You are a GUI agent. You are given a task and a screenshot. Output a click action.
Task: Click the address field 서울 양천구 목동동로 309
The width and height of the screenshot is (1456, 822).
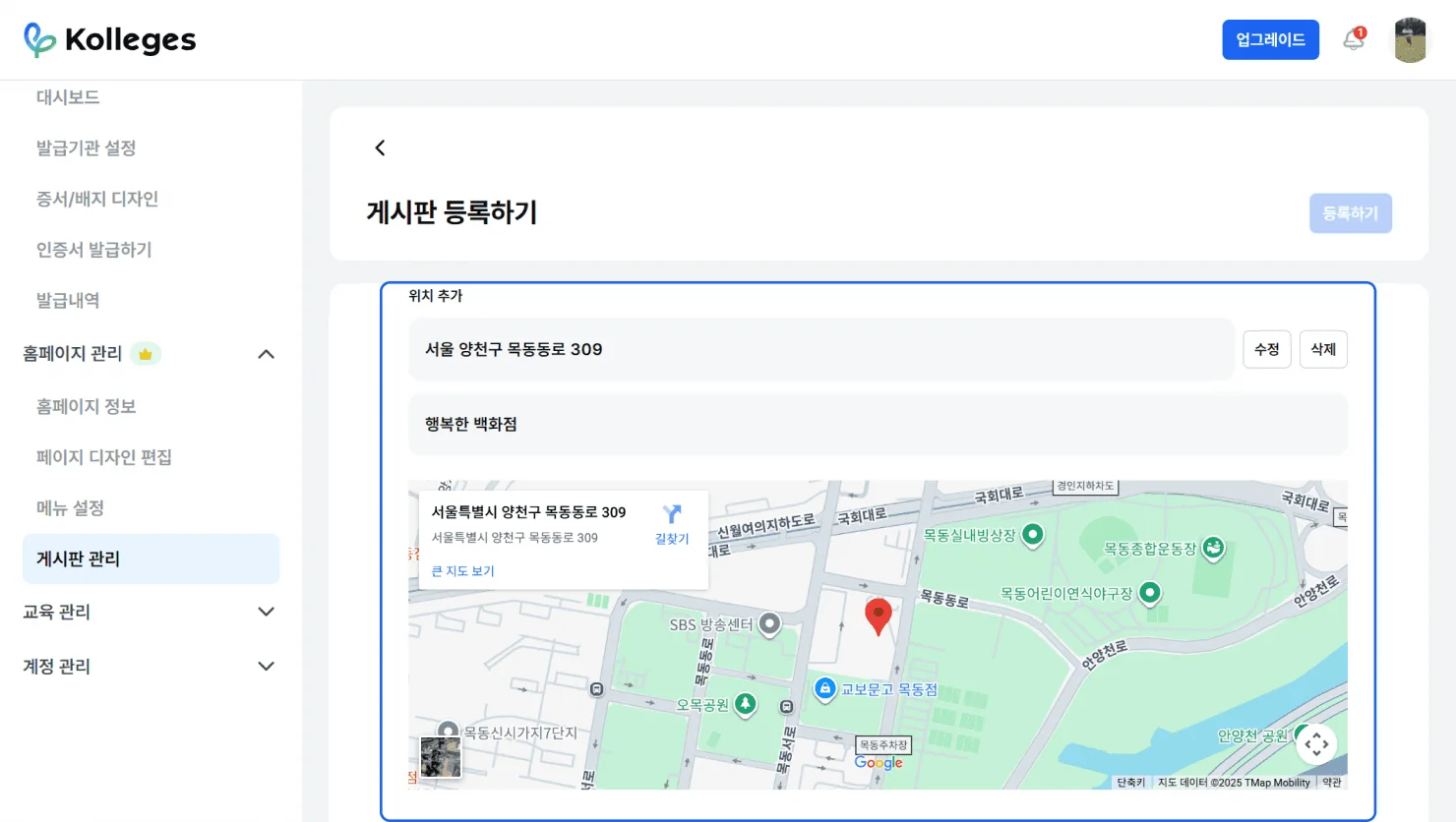pos(820,349)
